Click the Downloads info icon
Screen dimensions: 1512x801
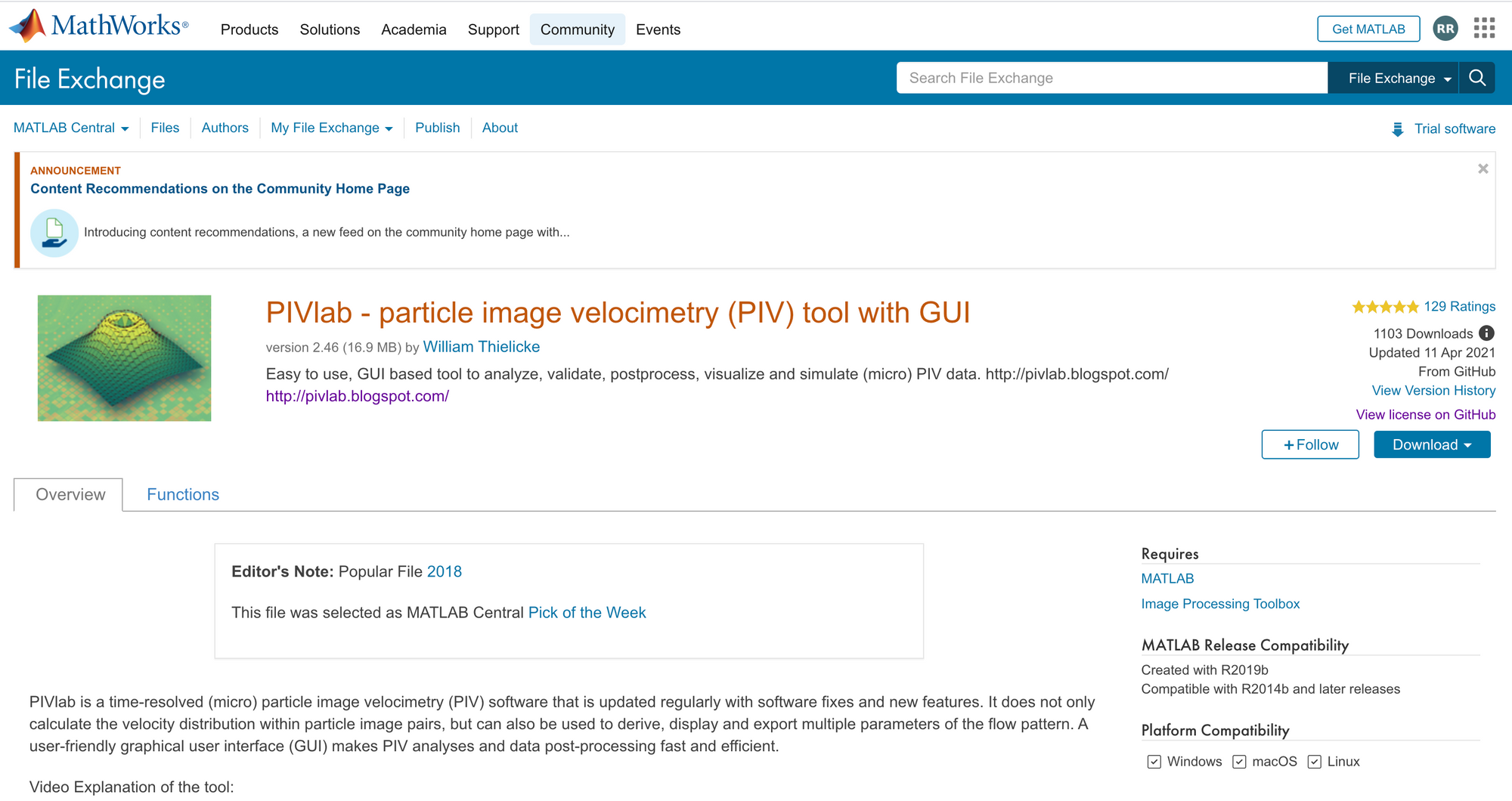[1486, 333]
